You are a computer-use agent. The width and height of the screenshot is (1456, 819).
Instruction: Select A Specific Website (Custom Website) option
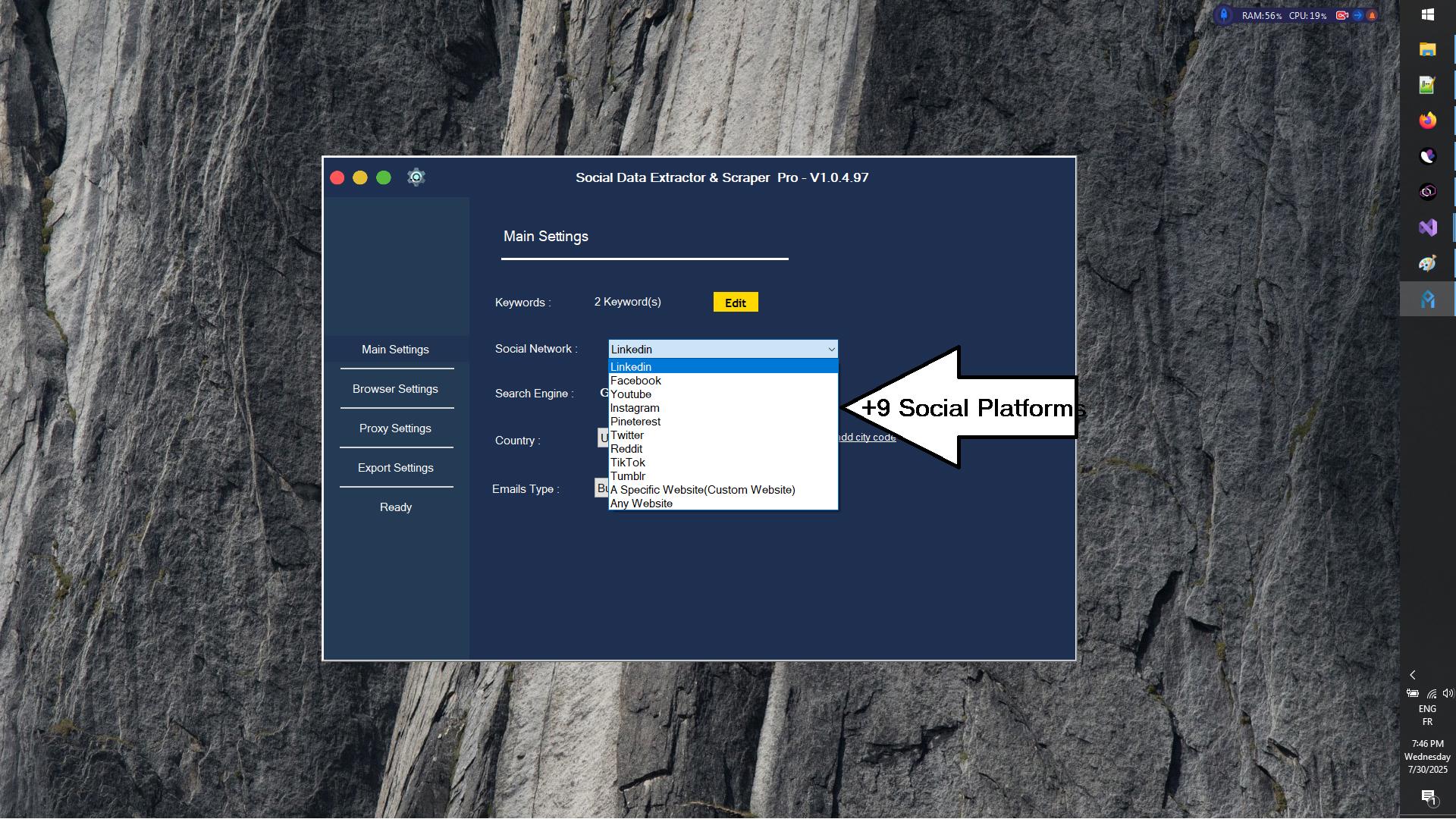(702, 490)
